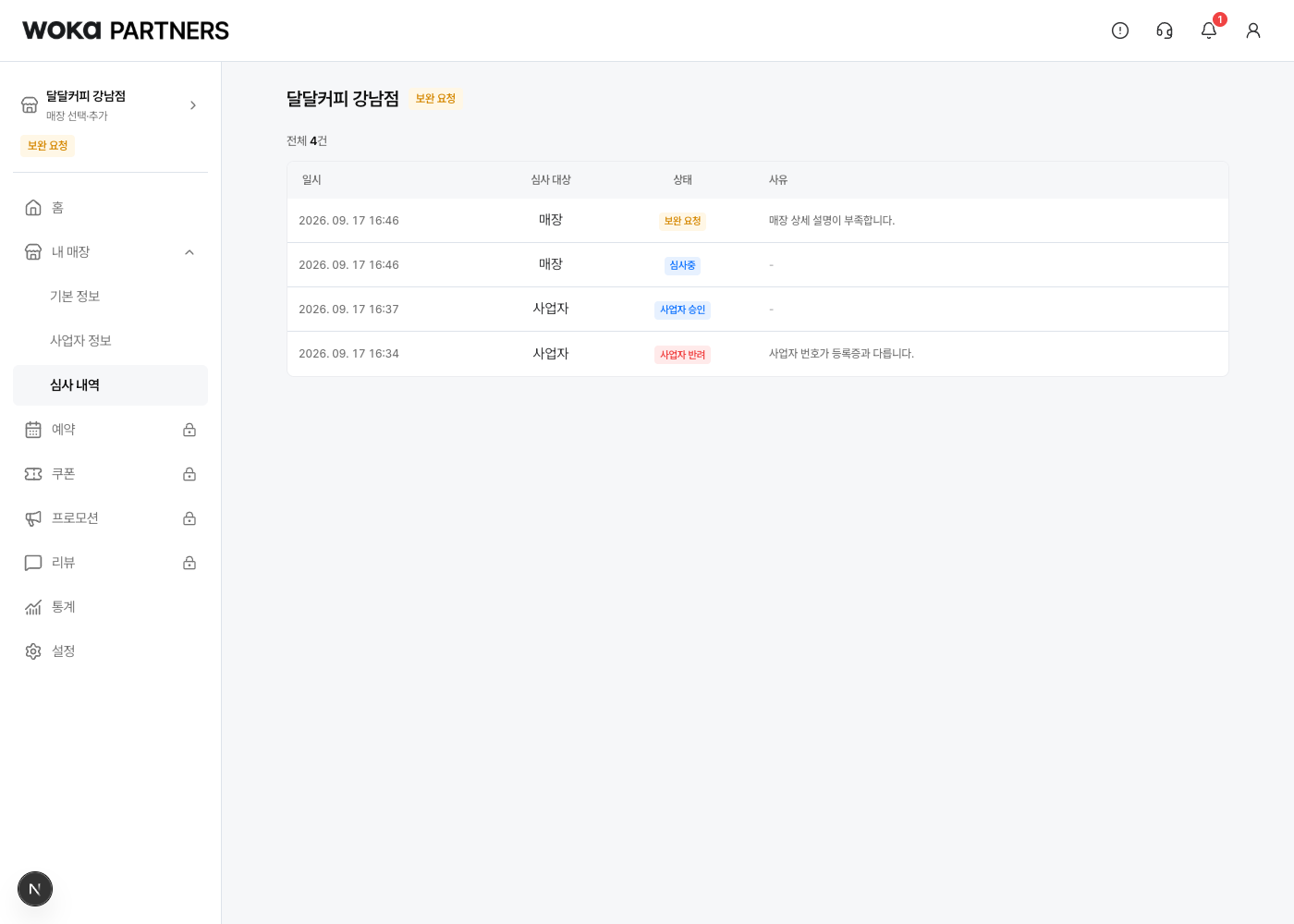Click the lock icon next to 예약
1294x924 pixels.
(x=189, y=430)
